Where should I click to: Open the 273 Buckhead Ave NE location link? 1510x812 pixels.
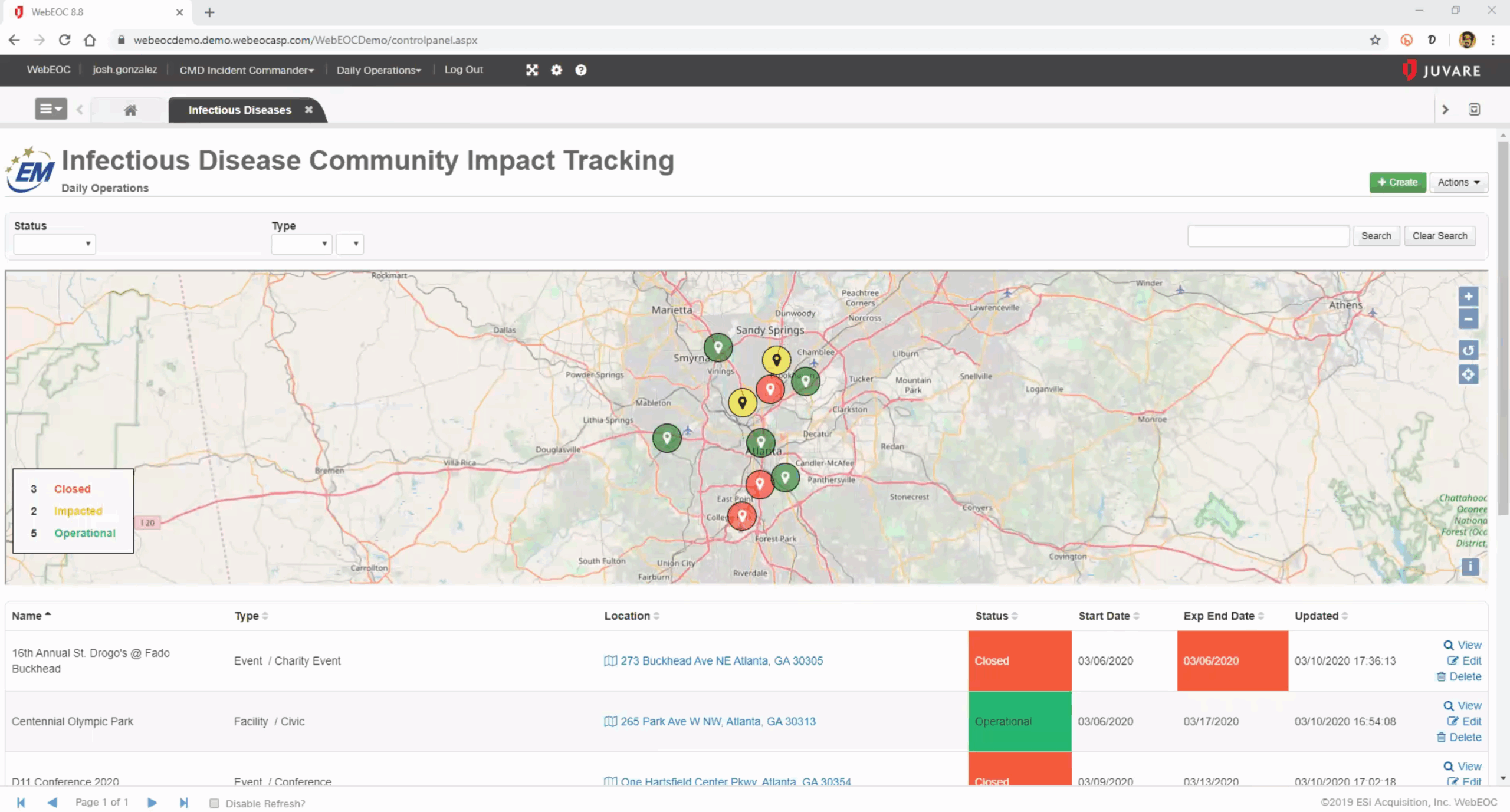721,661
